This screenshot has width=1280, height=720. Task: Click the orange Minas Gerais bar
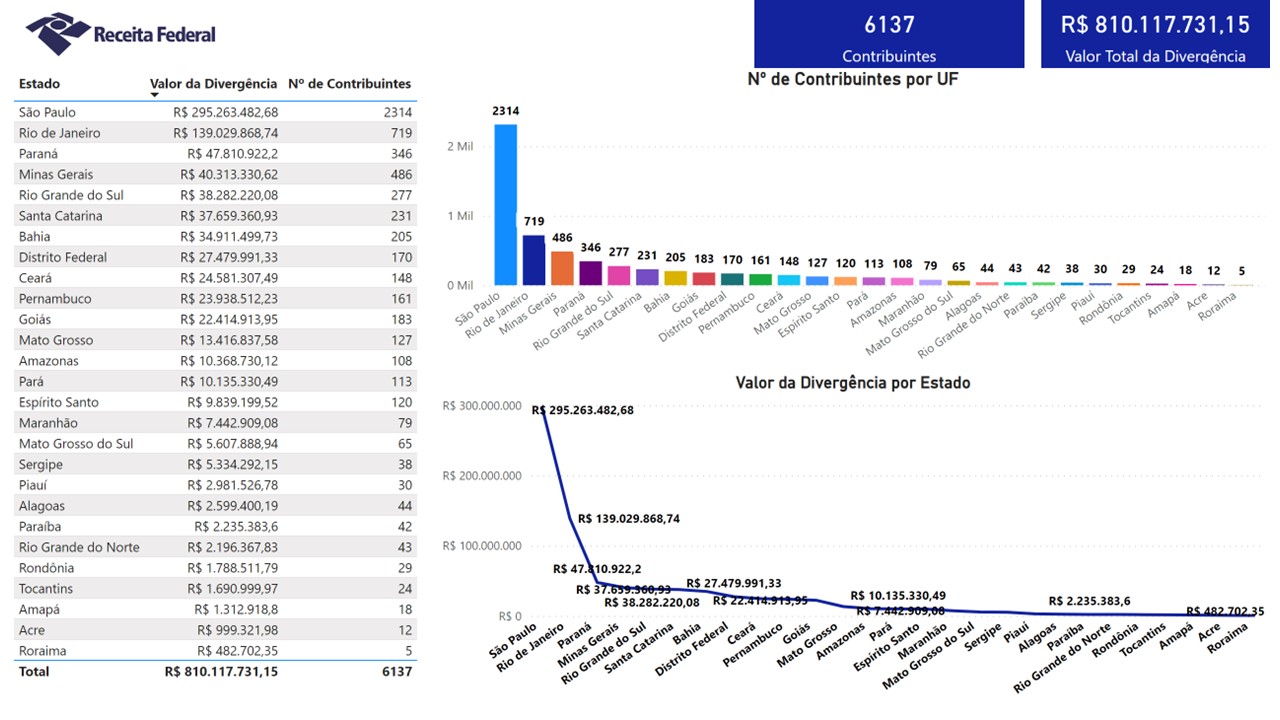562,268
